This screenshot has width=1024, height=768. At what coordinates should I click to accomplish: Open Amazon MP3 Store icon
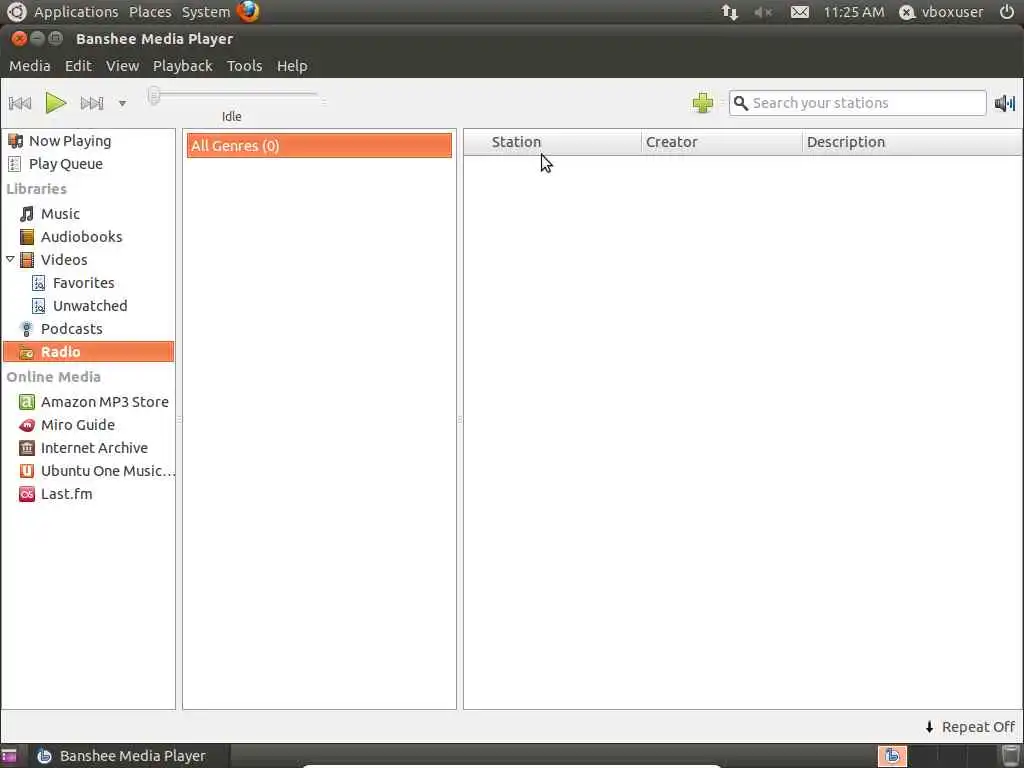[x=27, y=402]
